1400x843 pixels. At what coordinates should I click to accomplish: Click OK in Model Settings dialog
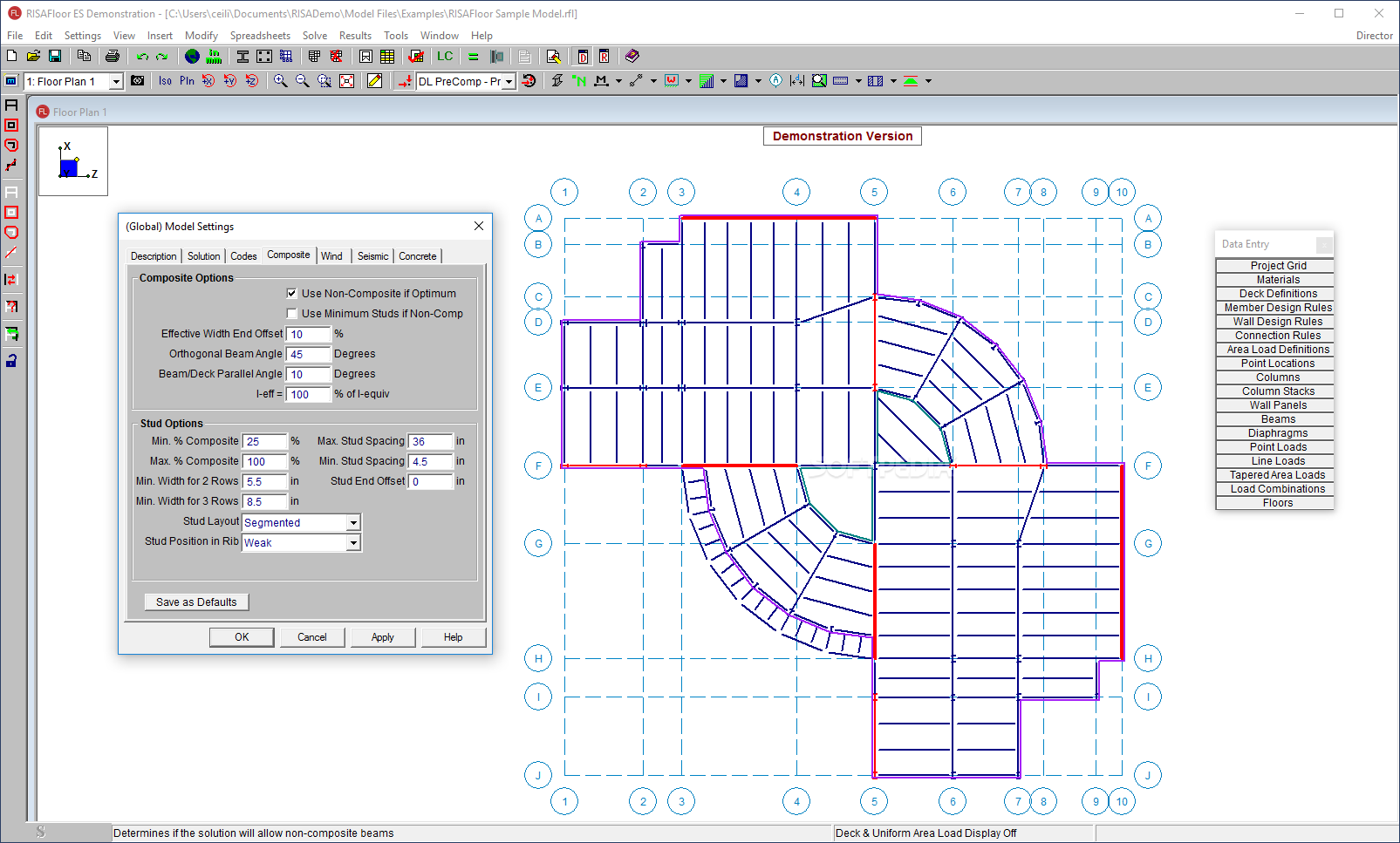(x=242, y=637)
